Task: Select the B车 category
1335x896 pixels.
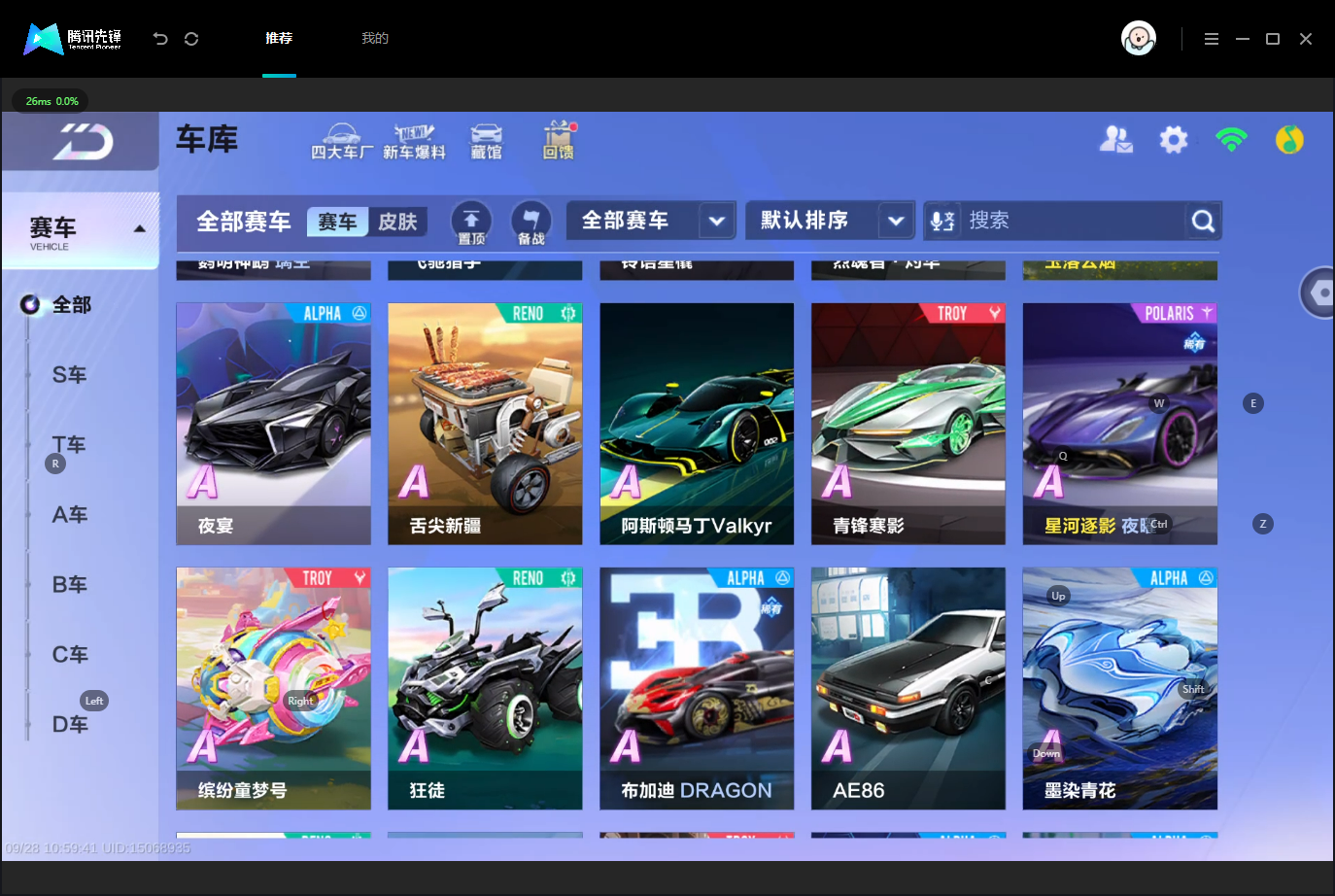Action: [x=70, y=585]
